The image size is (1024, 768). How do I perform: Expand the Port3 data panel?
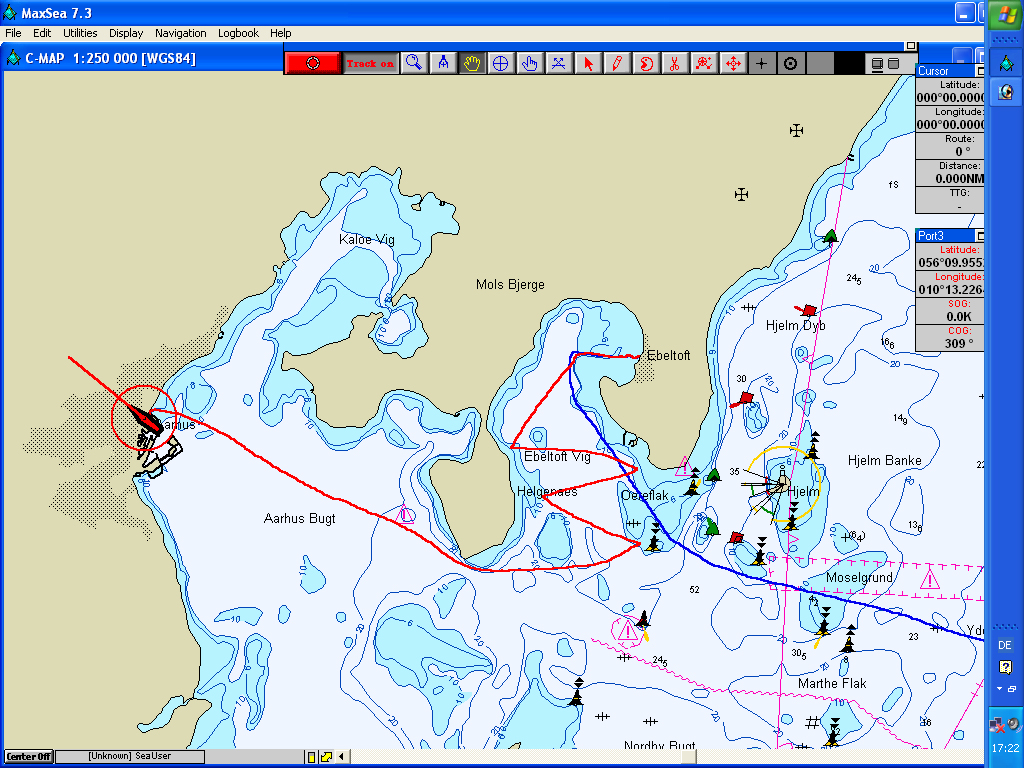click(x=980, y=236)
